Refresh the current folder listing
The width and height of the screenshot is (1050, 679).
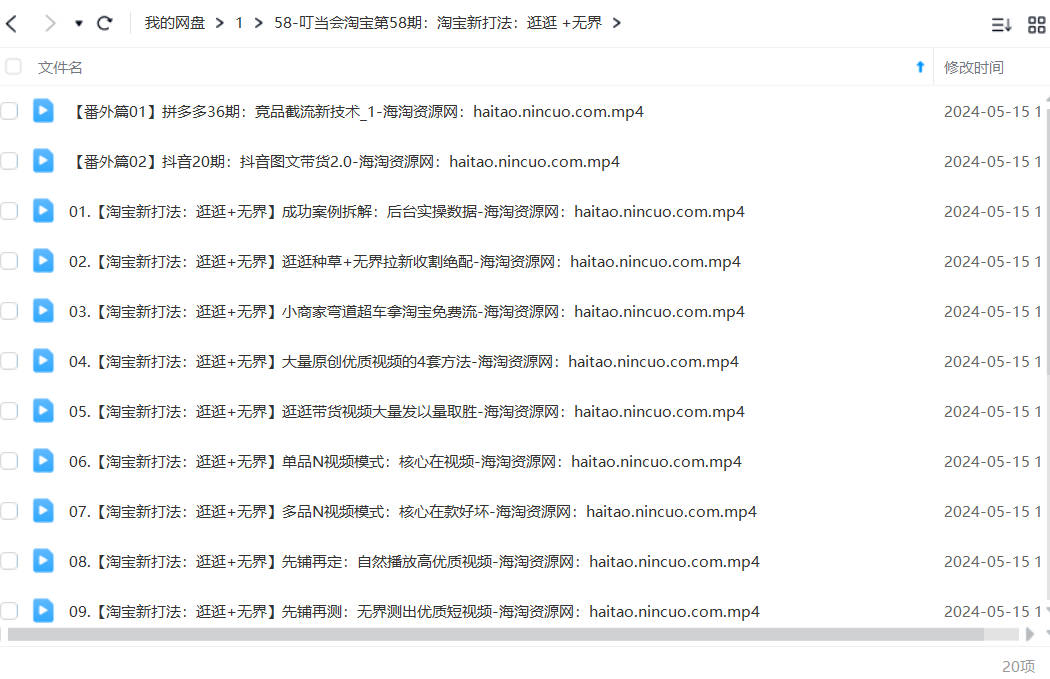(104, 23)
